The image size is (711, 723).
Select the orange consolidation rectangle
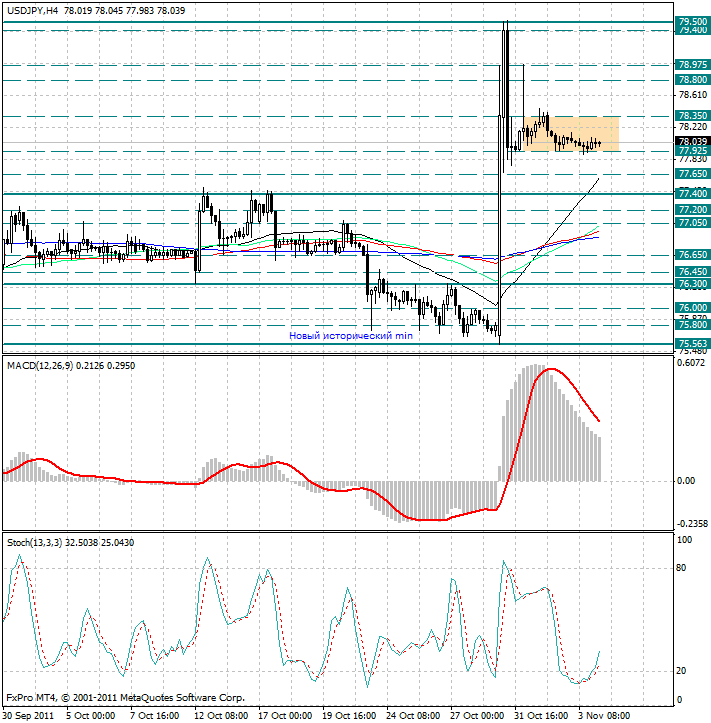(x=571, y=134)
